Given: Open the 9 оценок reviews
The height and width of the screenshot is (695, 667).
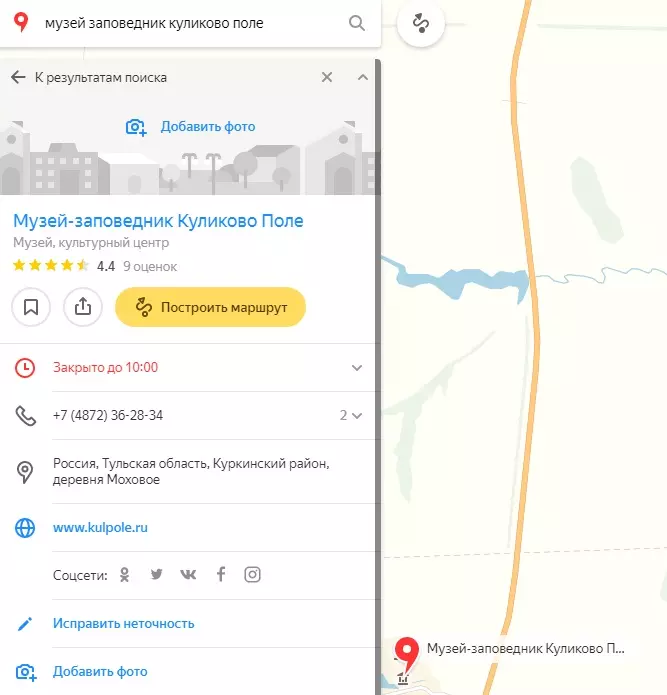Looking at the screenshot, I should pos(150,266).
